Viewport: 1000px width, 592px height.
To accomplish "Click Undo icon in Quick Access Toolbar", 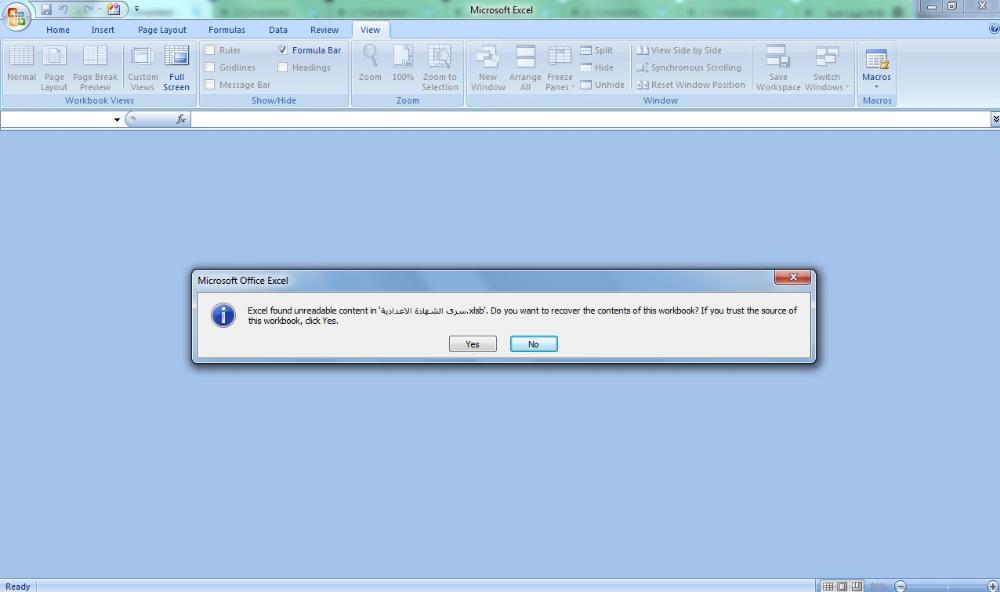I will (63, 9).
